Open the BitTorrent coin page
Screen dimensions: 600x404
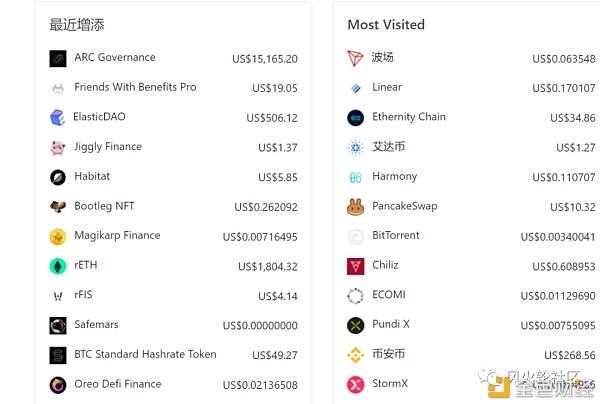[x=396, y=236]
